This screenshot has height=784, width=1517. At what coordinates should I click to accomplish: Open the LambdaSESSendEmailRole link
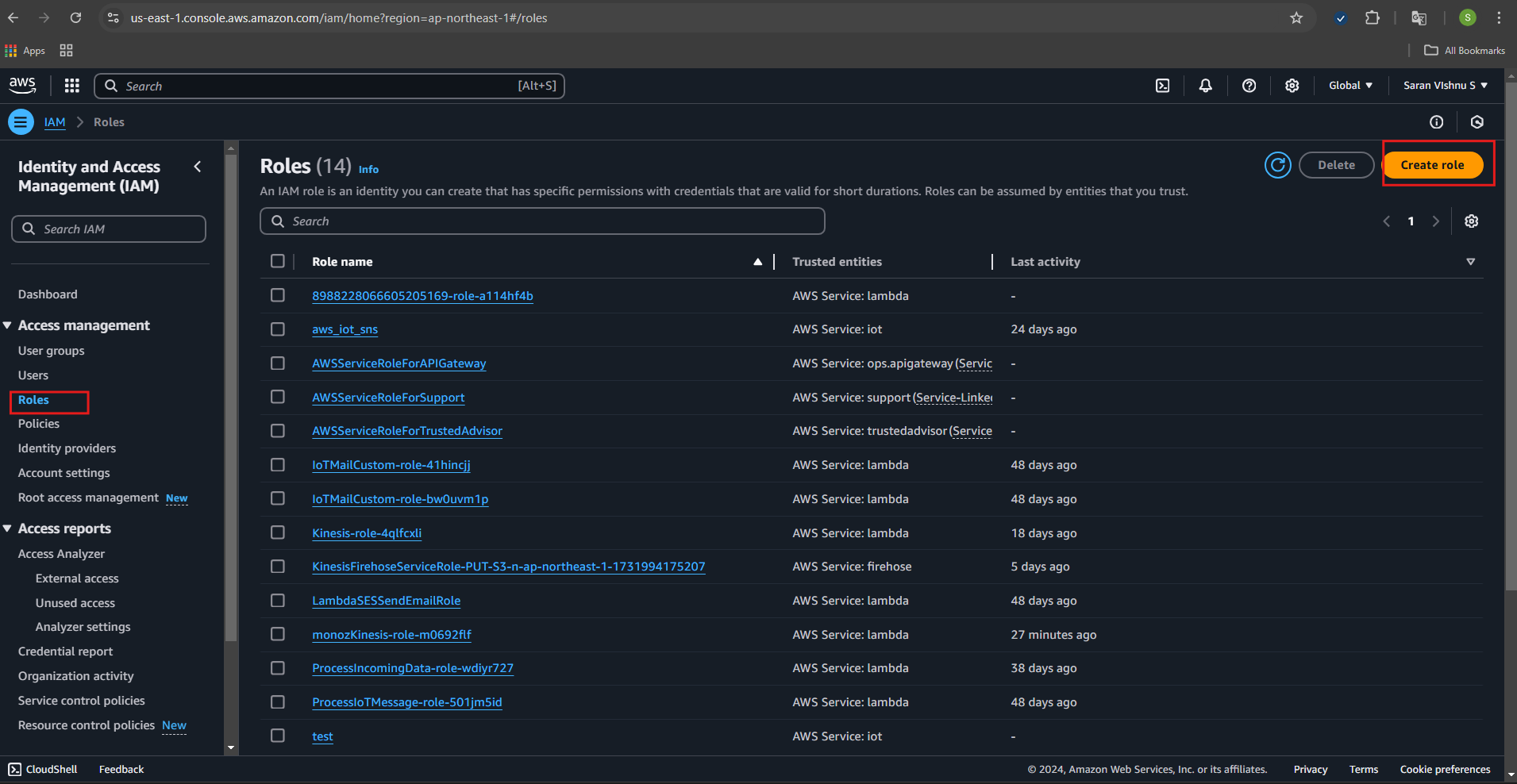(x=386, y=601)
